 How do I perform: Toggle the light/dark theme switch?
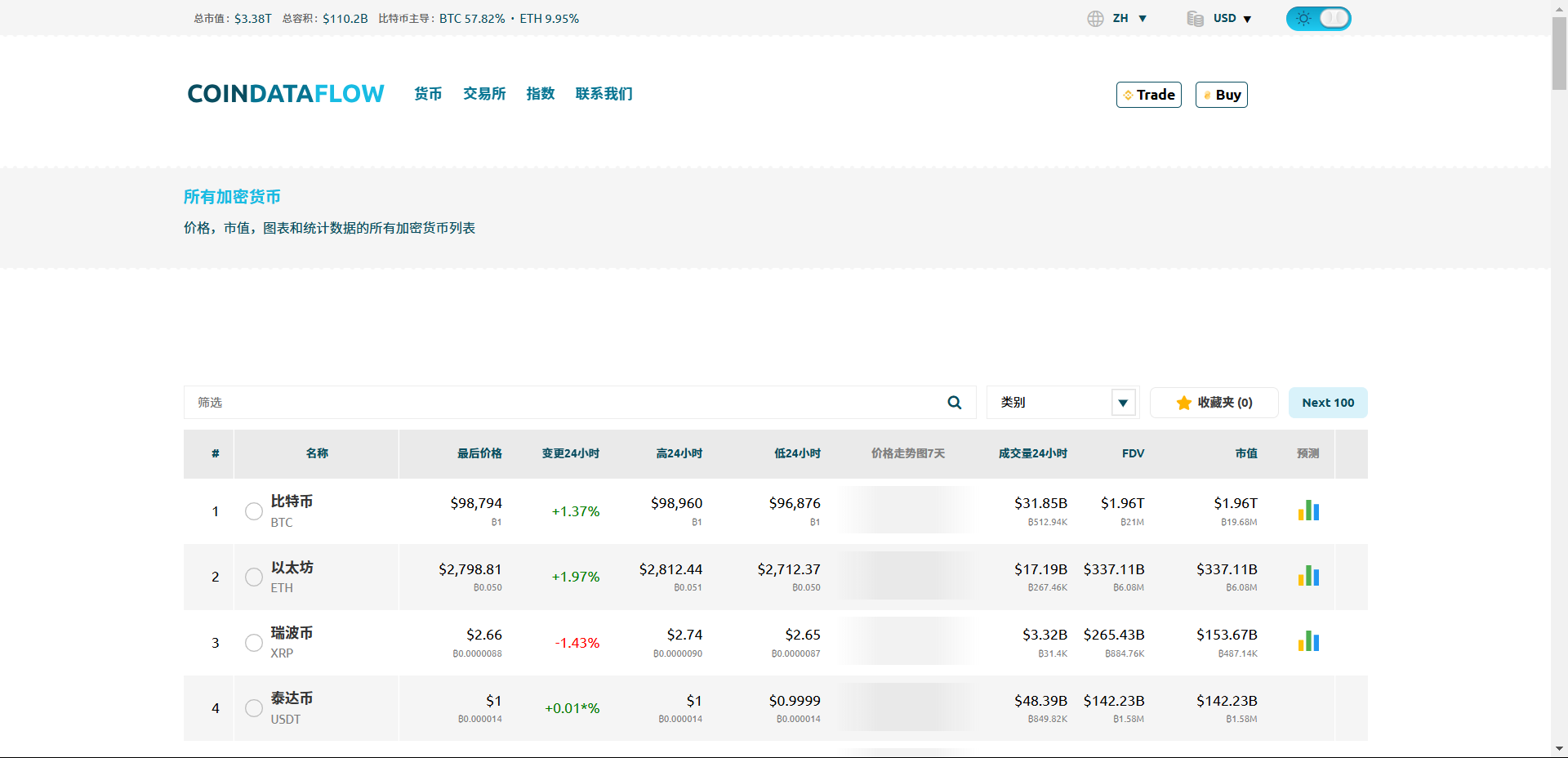pyautogui.click(x=1317, y=18)
